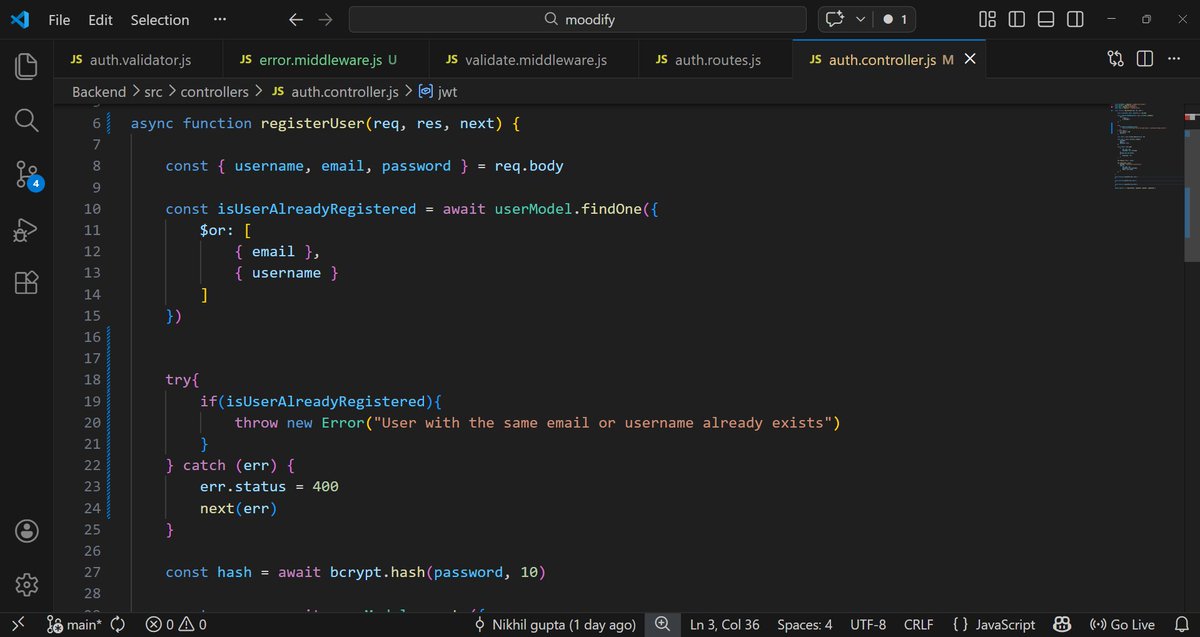Change indentation via Spaces: 4

coord(804,625)
